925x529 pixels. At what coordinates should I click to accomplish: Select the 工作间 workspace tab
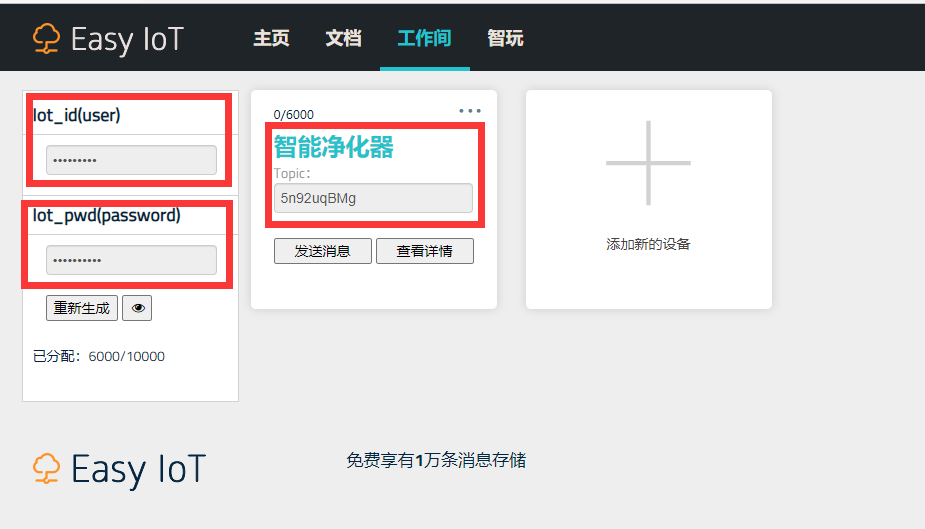pos(425,38)
